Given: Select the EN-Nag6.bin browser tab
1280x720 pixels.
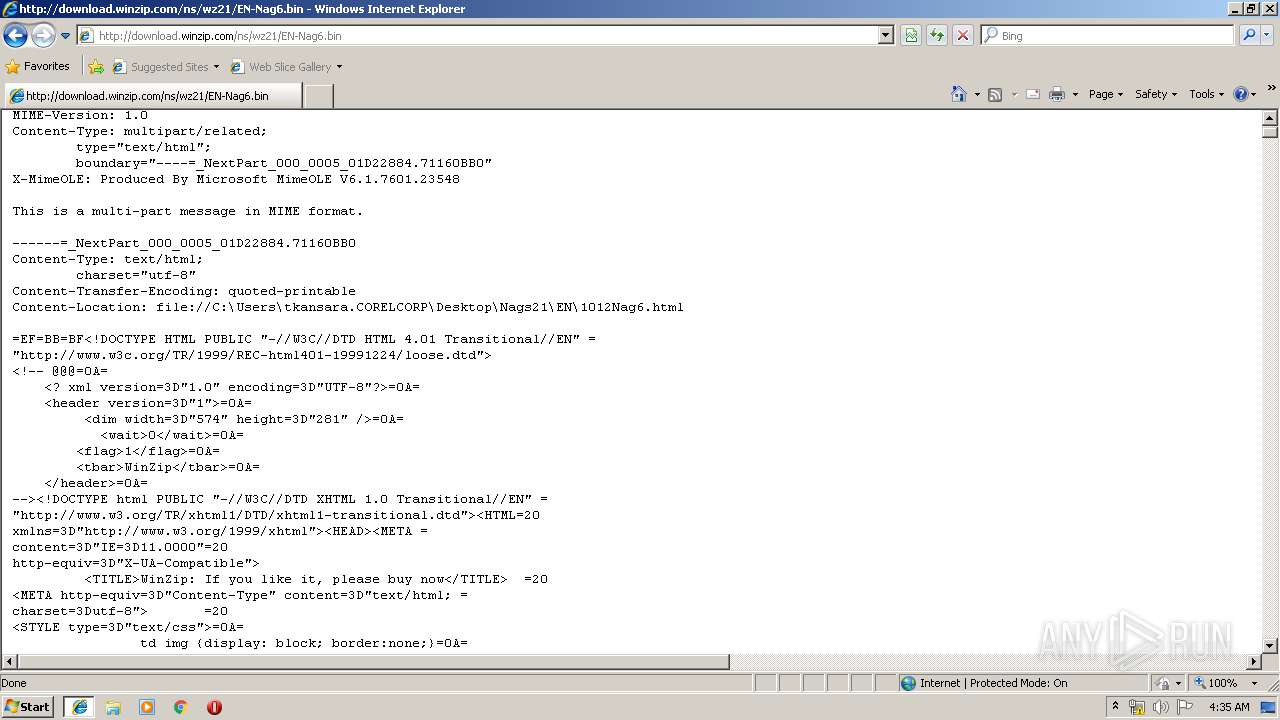Looking at the screenshot, I should [x=151, y=96].
